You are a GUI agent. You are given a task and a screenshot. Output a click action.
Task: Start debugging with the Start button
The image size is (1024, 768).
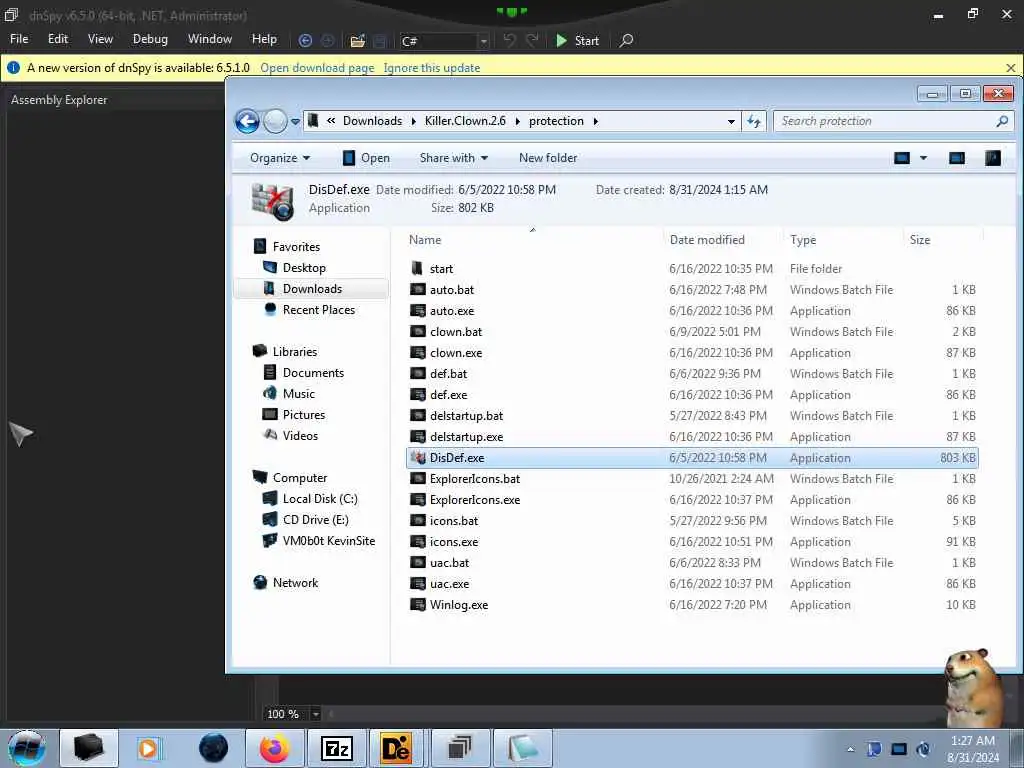point(577,40)
